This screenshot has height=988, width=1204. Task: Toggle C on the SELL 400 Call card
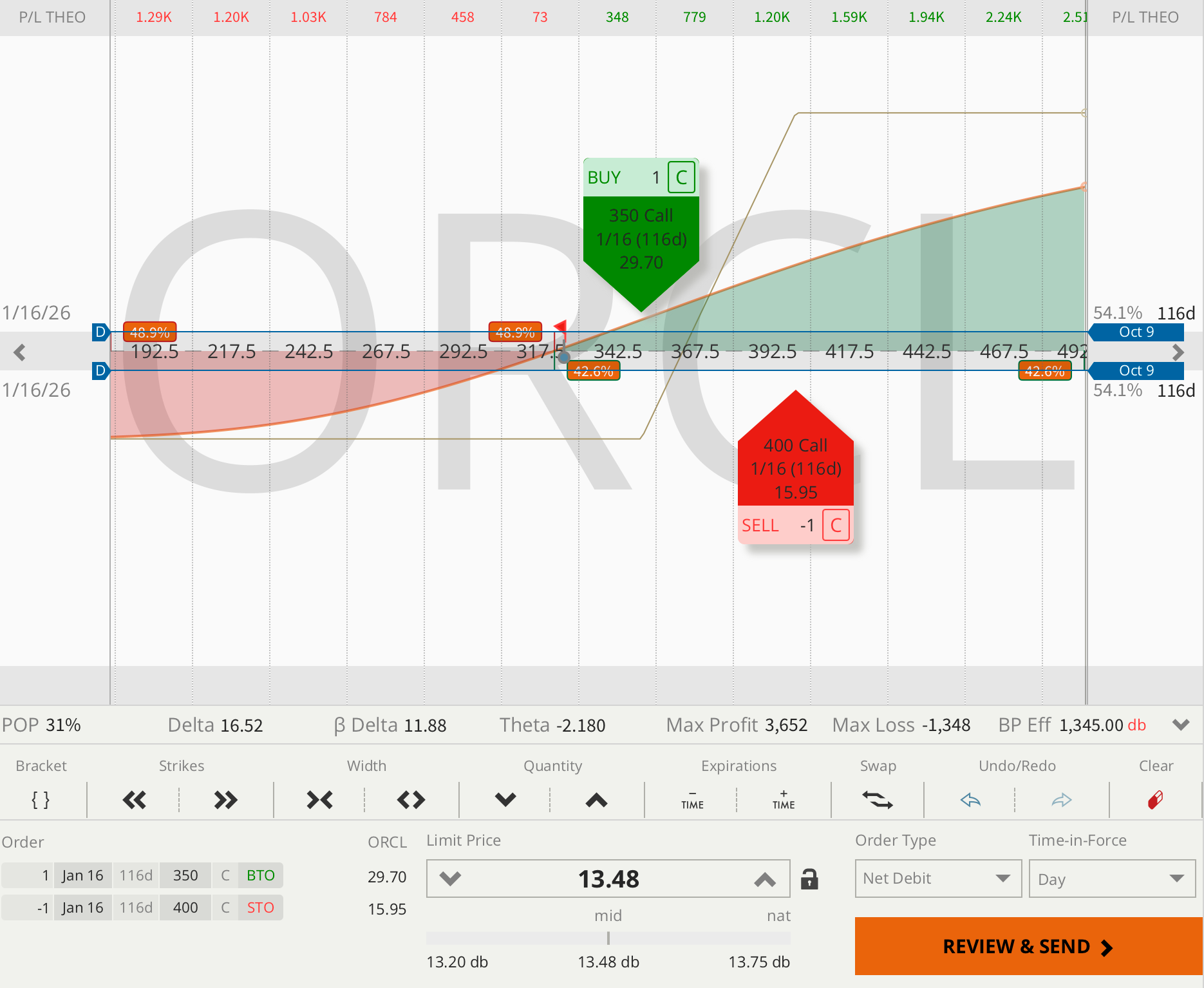(836, 526)
